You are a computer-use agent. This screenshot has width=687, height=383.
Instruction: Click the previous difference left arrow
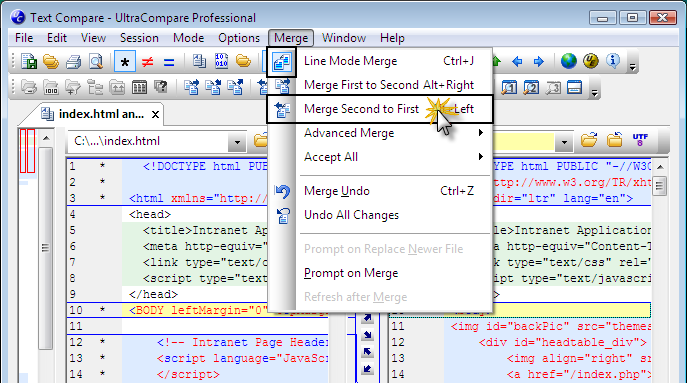click(517, 61)
